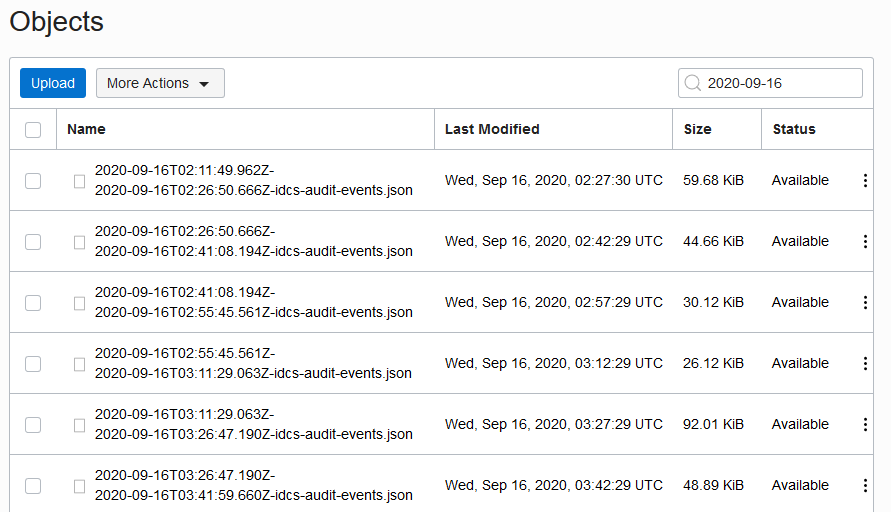Open kebab menu for 44.66 KiB object

point(865,242)
